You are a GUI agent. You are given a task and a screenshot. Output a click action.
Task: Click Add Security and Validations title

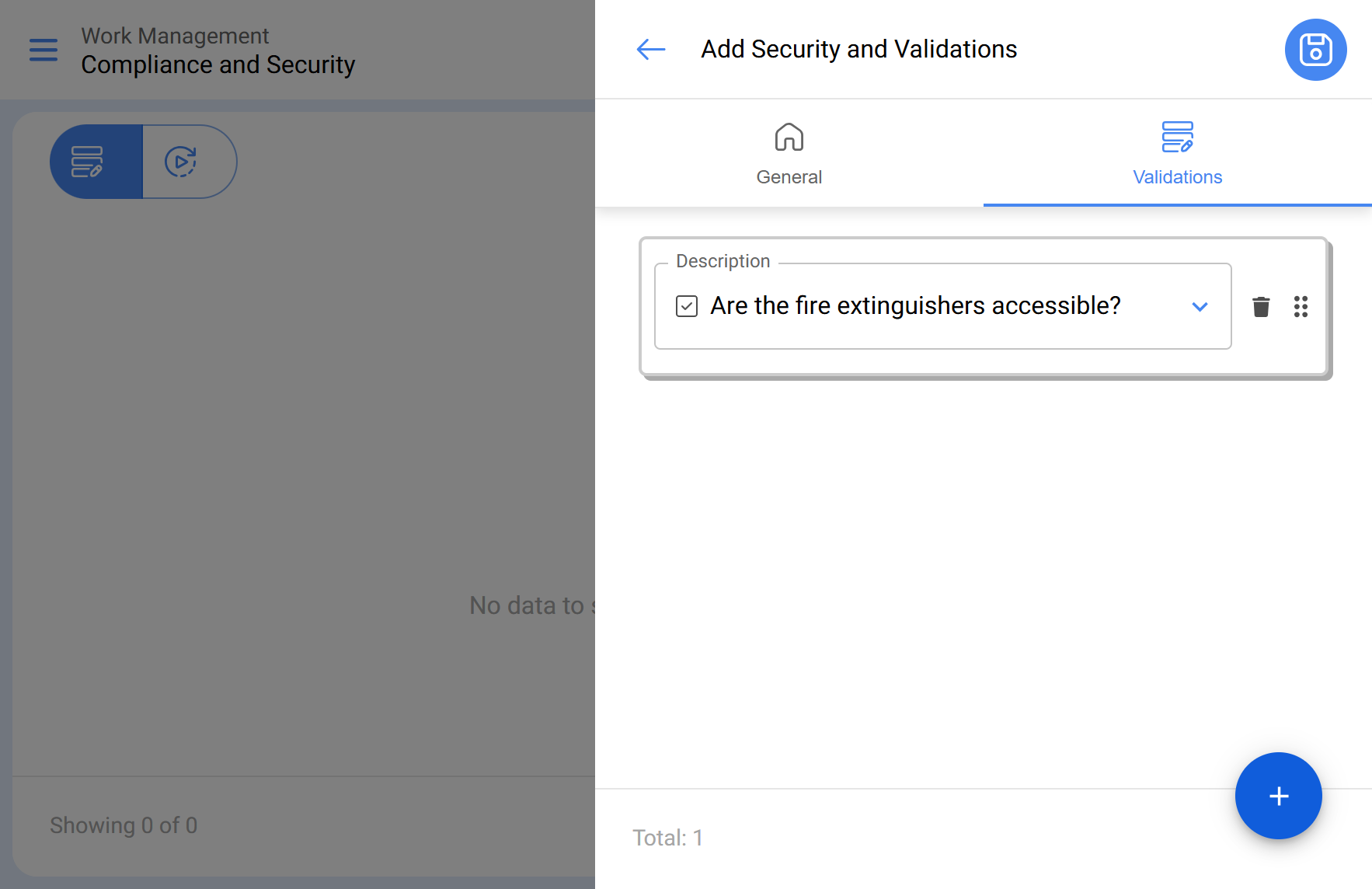(858, 50)
